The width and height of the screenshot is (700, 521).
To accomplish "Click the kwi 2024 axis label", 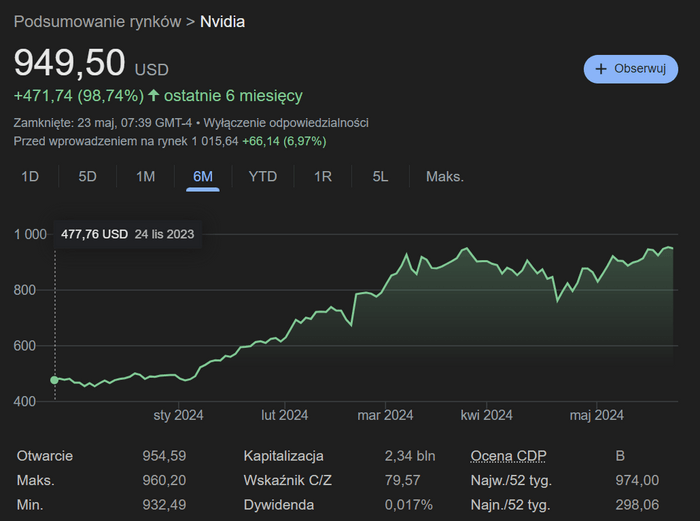I will 487,415.
